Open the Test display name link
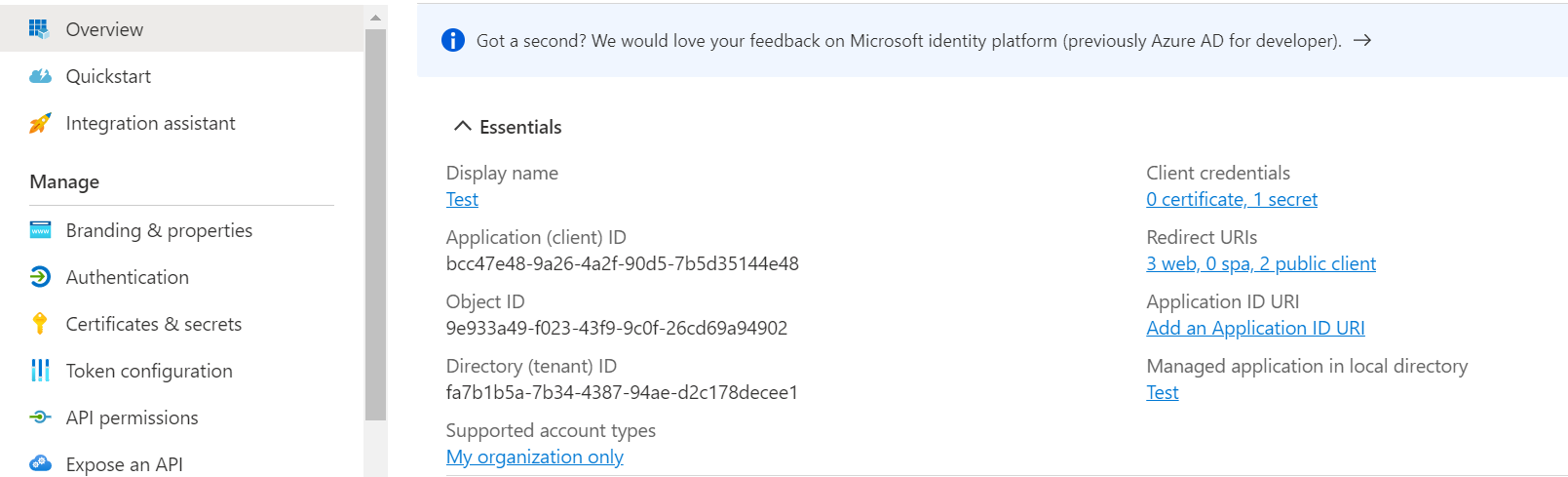 tap(462, 199)
